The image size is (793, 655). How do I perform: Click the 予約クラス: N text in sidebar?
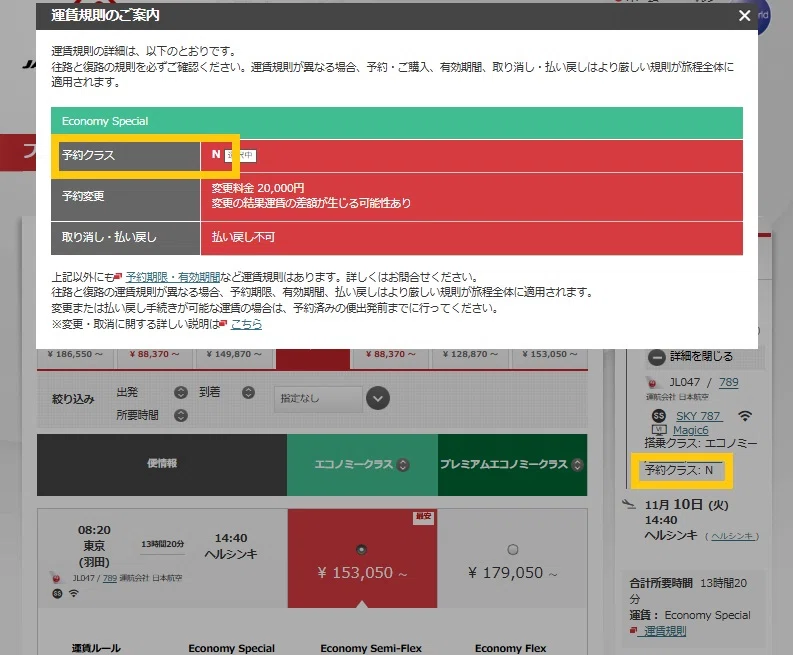coord(678,470)
